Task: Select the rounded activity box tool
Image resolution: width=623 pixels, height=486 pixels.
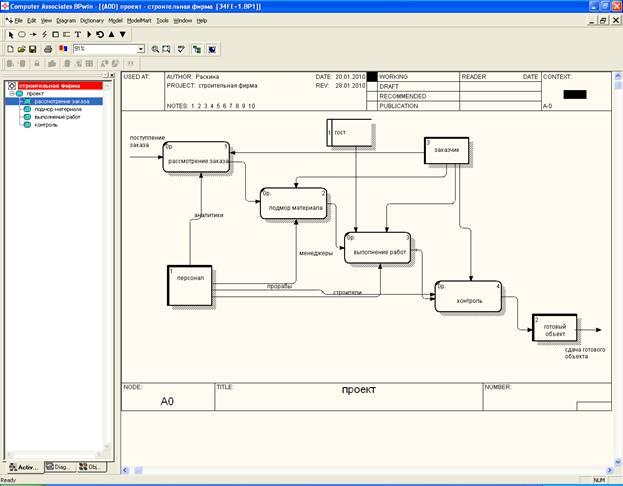Action: click(21, 34)
